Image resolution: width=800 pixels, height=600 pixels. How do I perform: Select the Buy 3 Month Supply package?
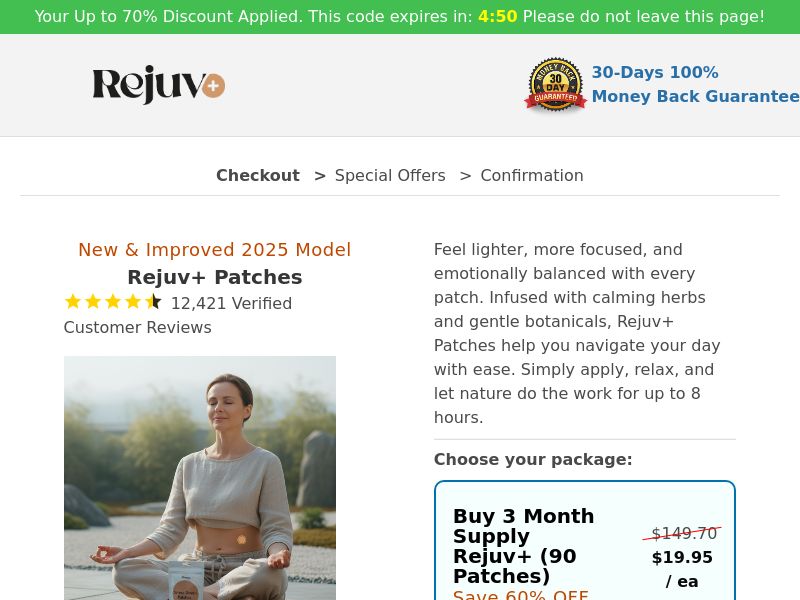(585, 541)
